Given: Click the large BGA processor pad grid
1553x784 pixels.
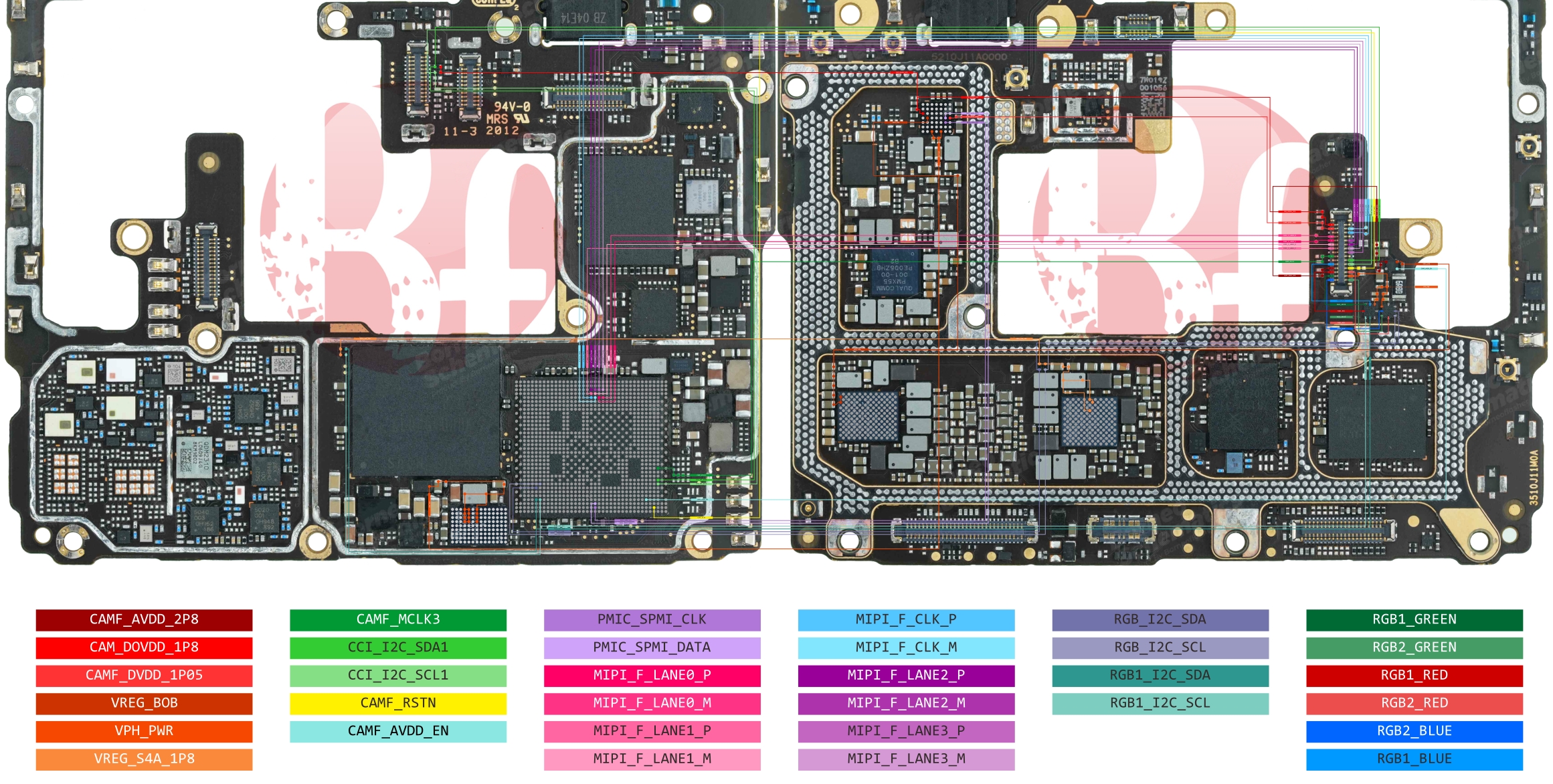Looking at the screenshot, I should 590,447.
